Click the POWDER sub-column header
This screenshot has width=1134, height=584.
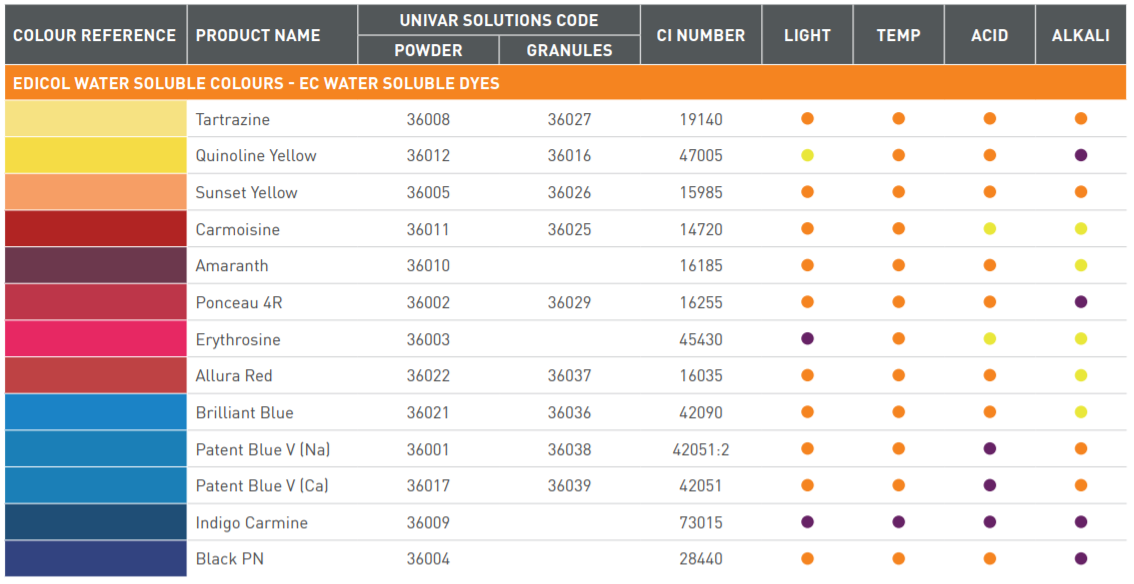click(428, 51)
